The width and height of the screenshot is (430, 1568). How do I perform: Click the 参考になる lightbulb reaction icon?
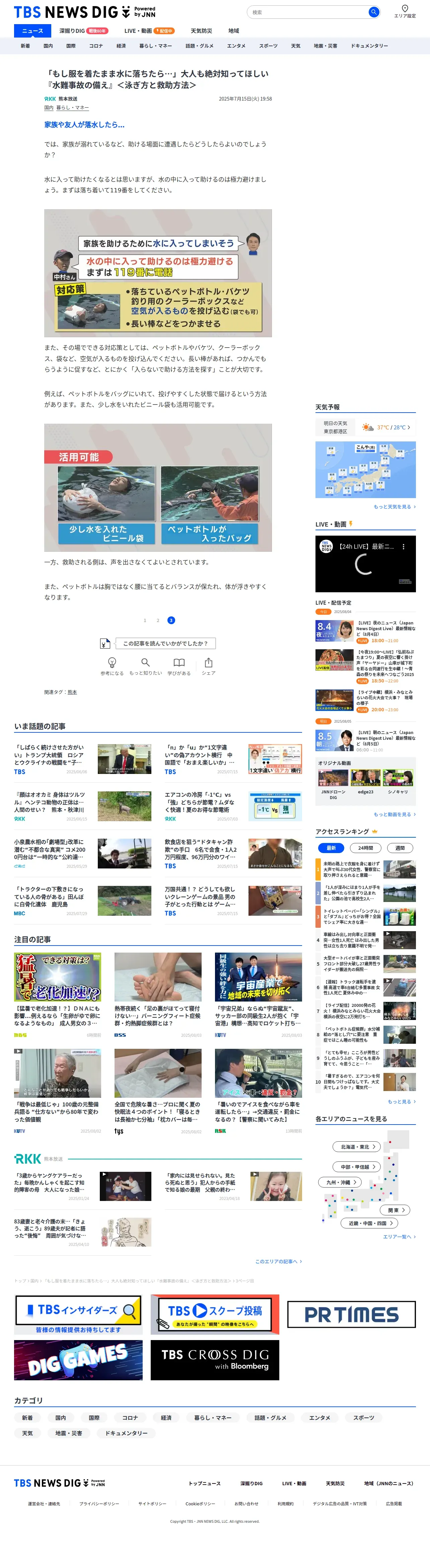[112, 662]
